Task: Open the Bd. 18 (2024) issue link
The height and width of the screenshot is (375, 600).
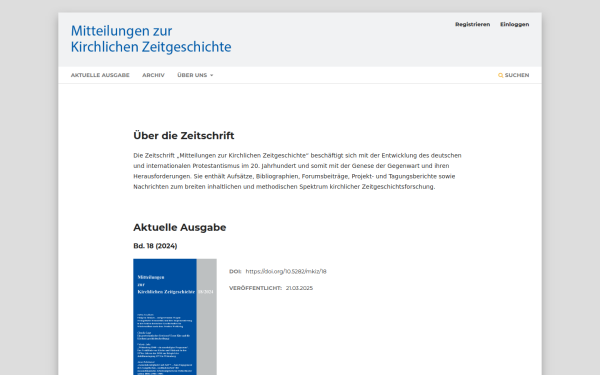Action: pos(155,246)
